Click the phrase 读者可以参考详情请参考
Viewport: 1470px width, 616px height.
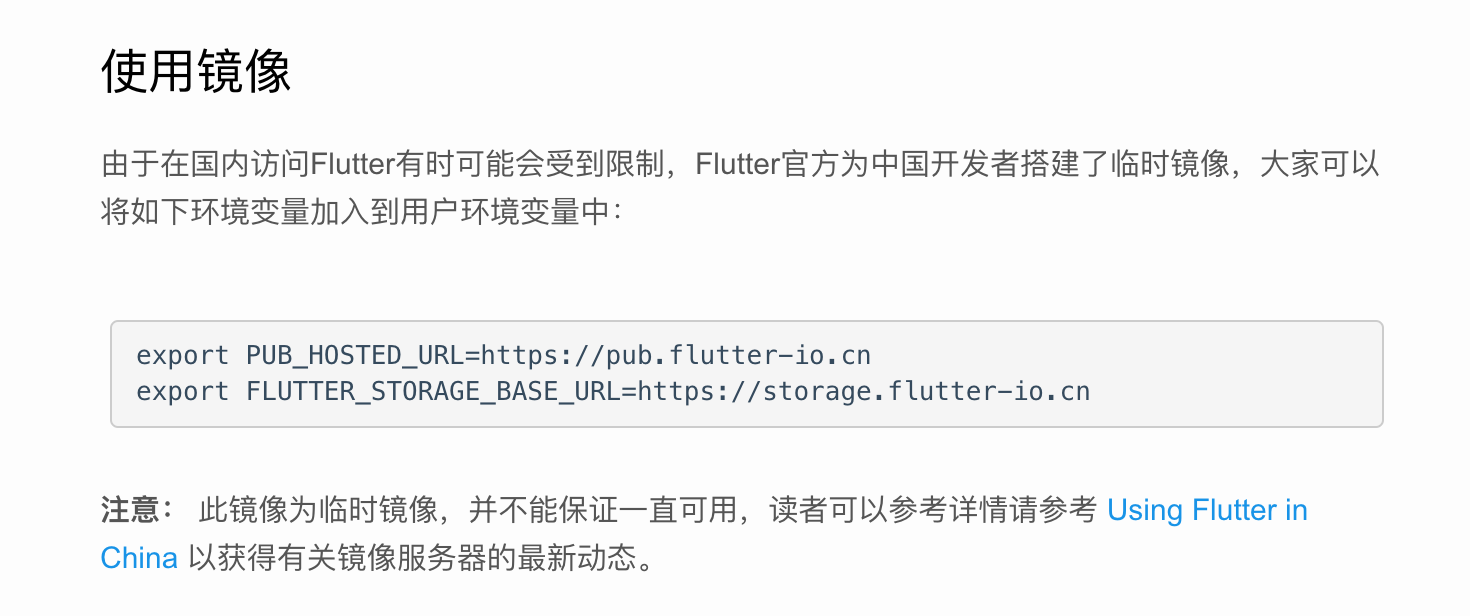933,511
